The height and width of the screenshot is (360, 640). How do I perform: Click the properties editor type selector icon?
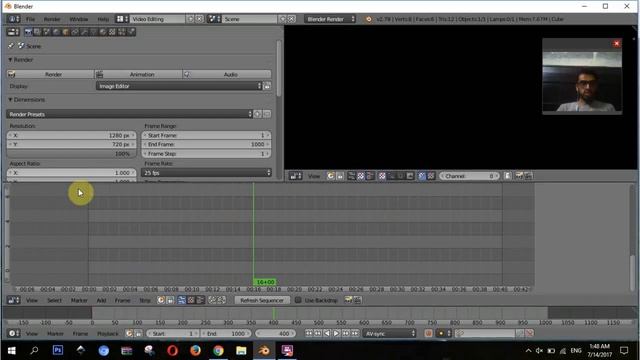tap(13, 32)
